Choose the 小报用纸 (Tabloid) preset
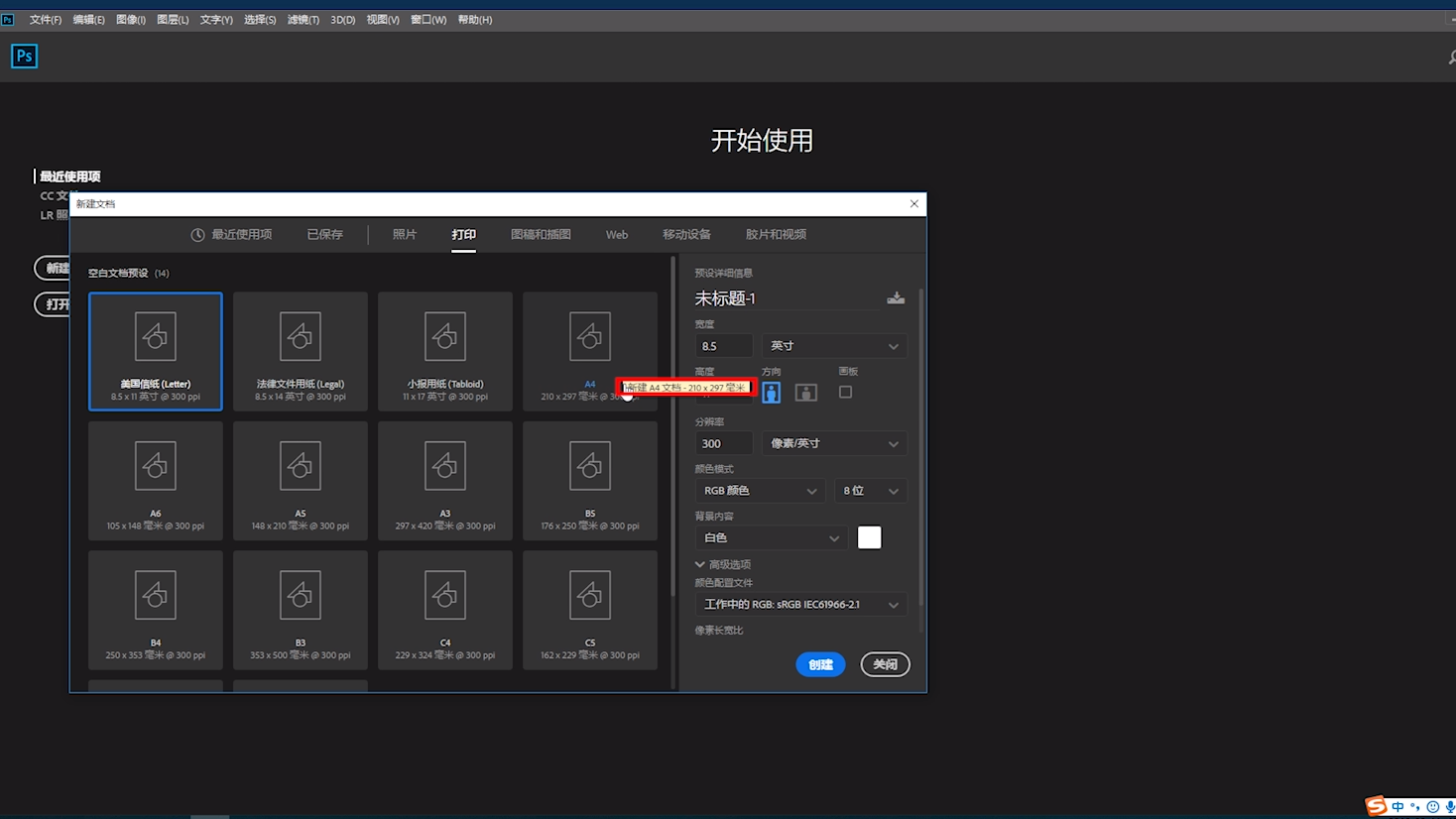This screenshot has width=1456, height=819. 445,351
